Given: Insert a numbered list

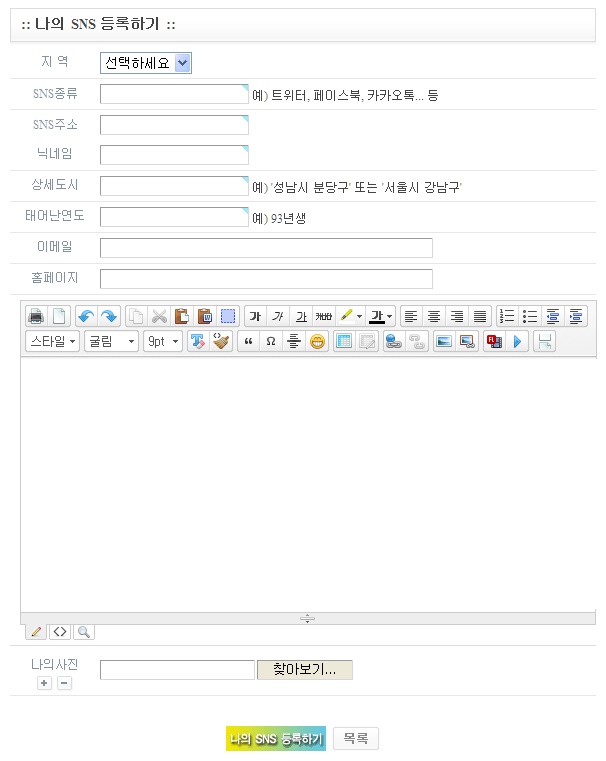Looking at the screenshot, I should click(507, 316).
